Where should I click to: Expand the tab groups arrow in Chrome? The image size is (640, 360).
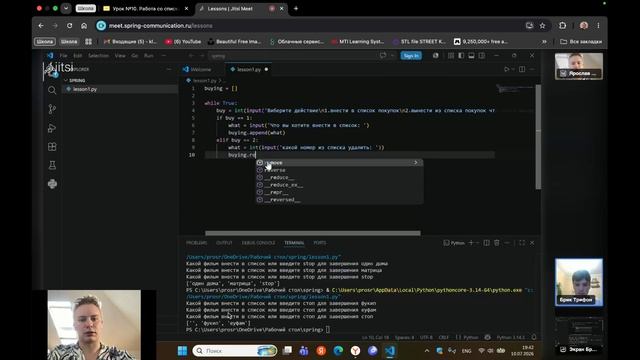66,8
